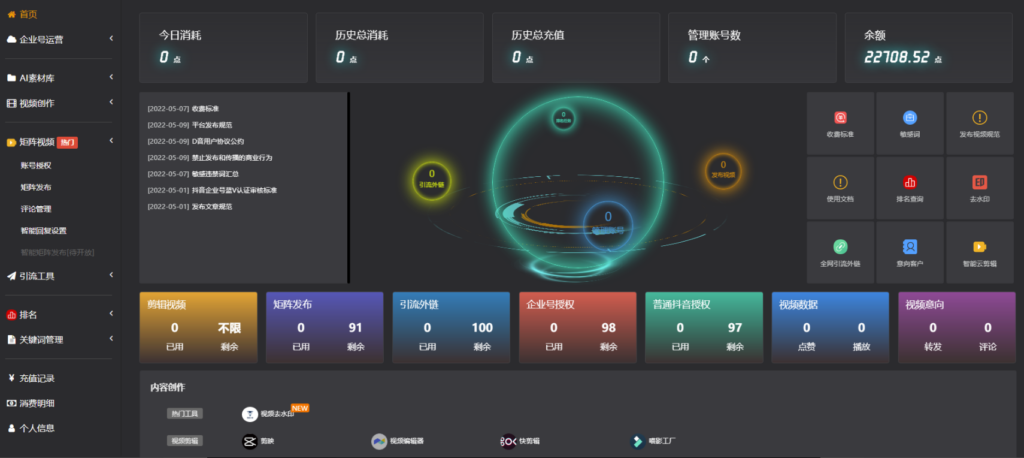The image size is (1024, 458).
Task: Click the 视频剪辑 category tag
Action: (x=185, y=441)
